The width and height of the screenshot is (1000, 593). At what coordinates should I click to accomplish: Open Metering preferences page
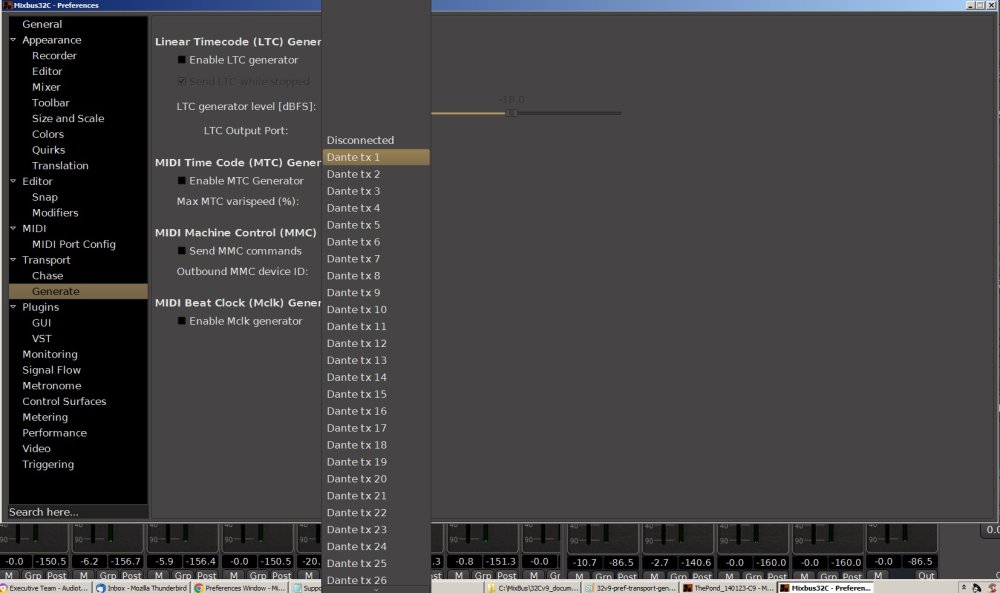tap(45, 417)
